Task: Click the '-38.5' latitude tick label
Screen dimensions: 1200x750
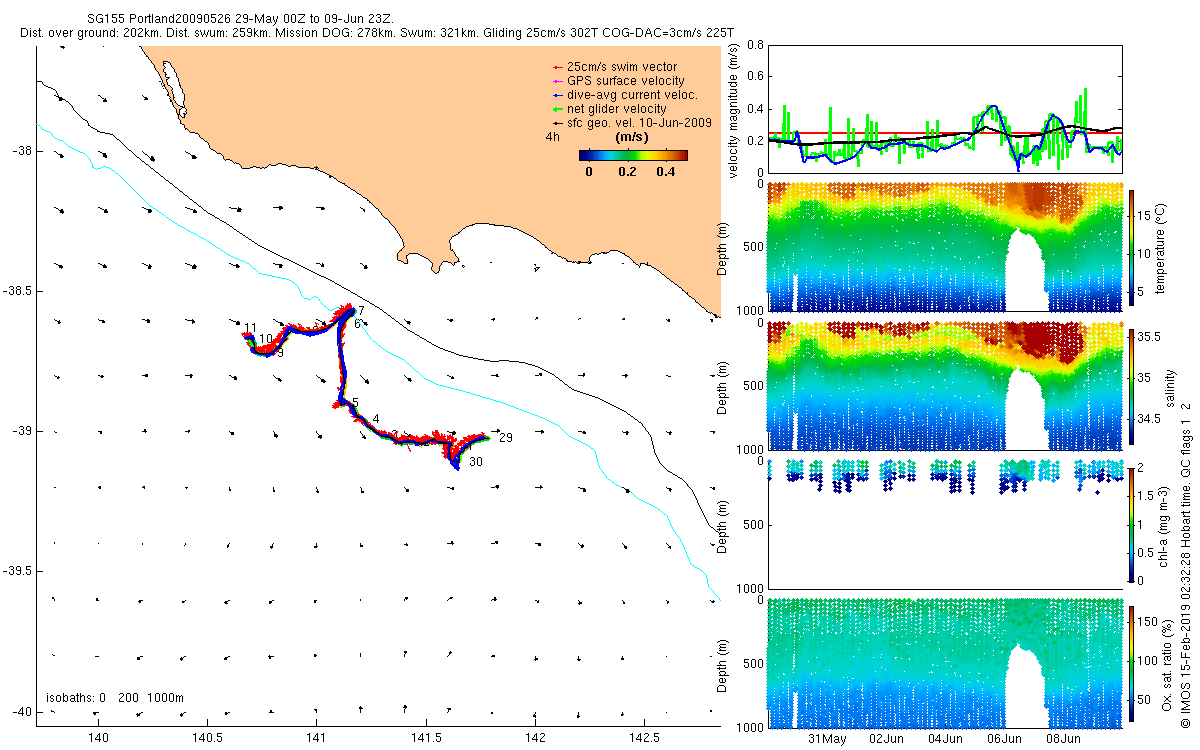Action: pos(18,291)
